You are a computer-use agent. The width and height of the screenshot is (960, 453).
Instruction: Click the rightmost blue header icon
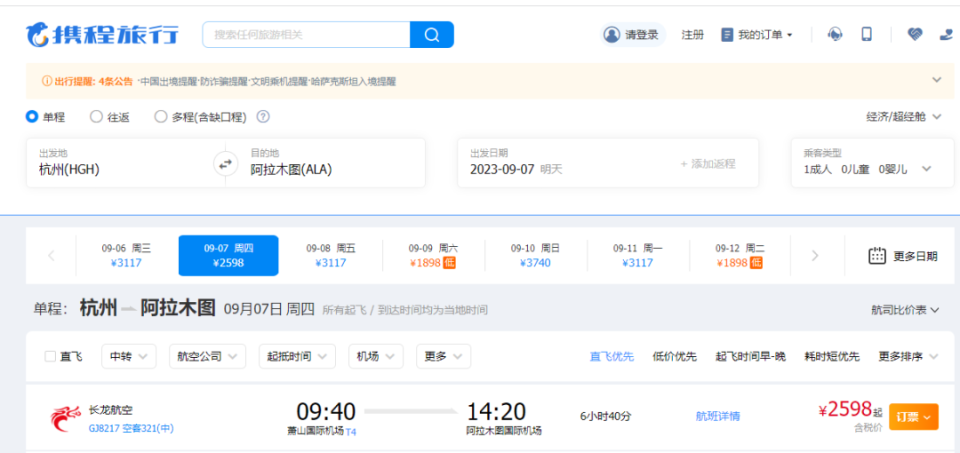(947, 35)
